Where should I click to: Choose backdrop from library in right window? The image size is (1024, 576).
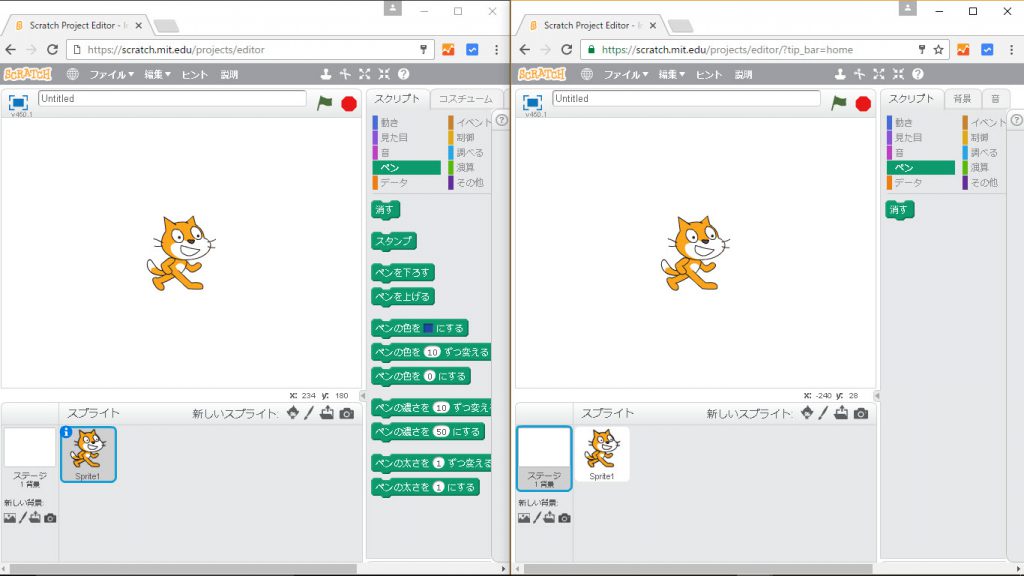[x=524, y=518]
